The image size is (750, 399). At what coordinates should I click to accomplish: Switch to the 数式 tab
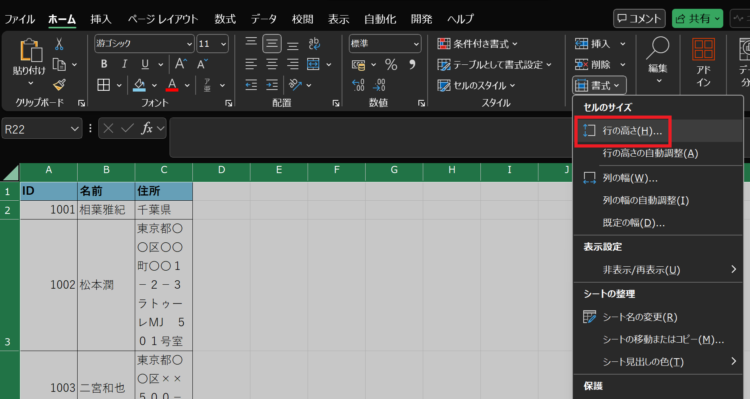225,19
